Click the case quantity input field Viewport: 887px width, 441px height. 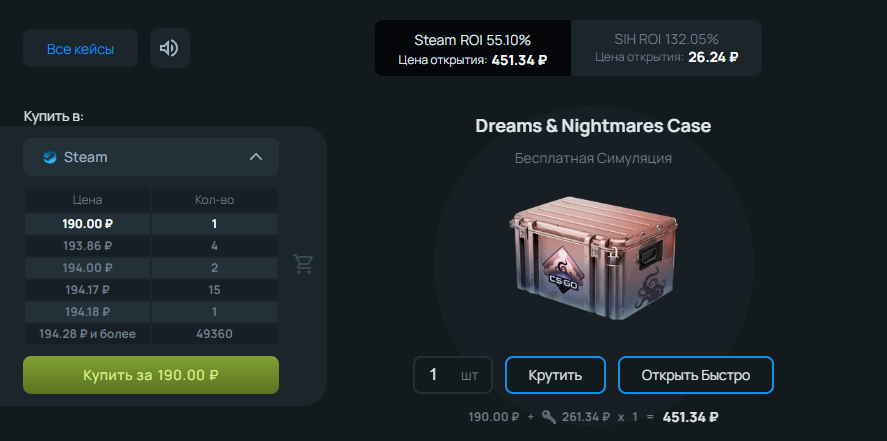[453, 375]
